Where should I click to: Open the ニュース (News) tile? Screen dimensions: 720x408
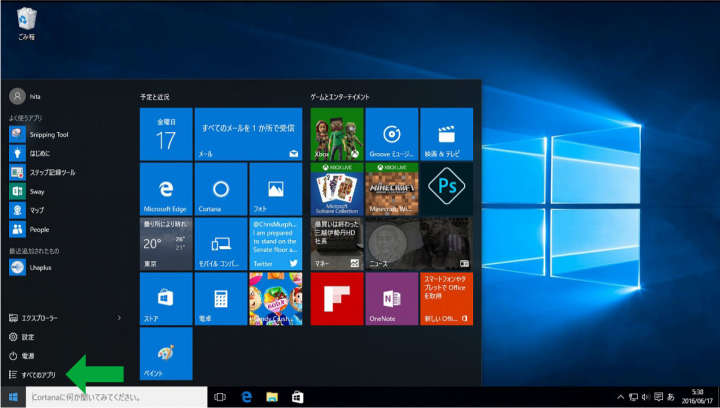pos(419,244)
